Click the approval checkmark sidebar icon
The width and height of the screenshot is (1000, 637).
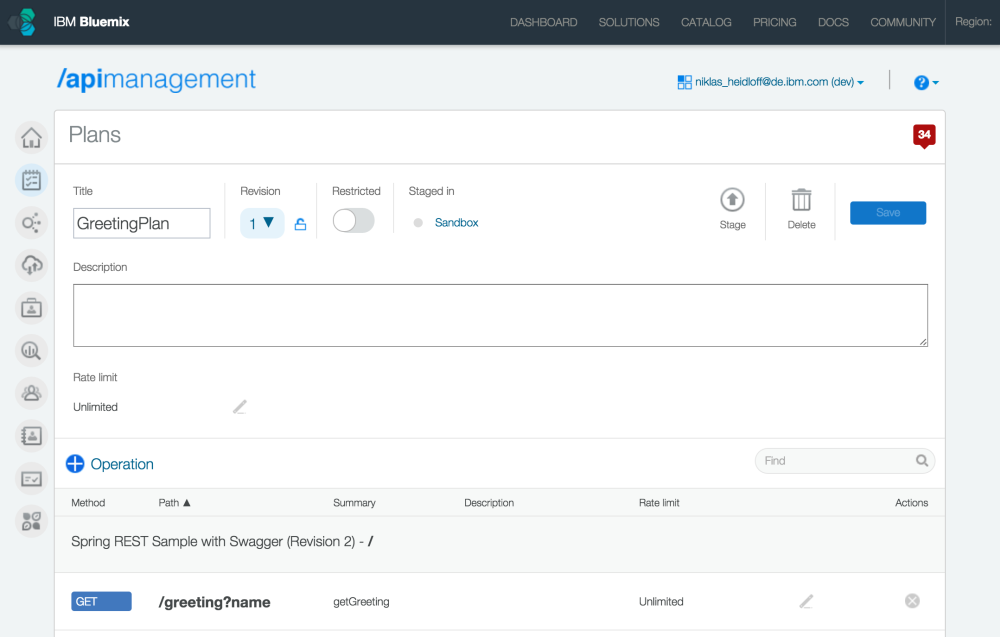click(x=31, y=478)
